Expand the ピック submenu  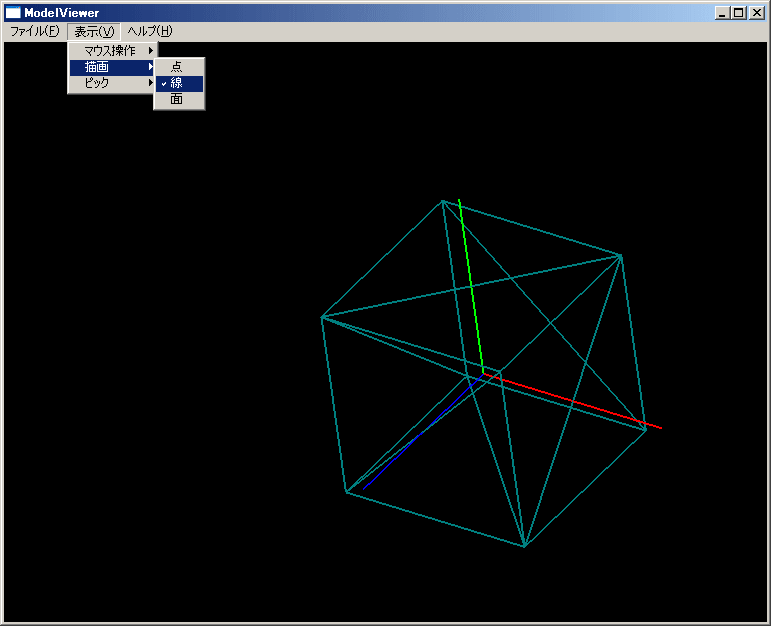113,83
